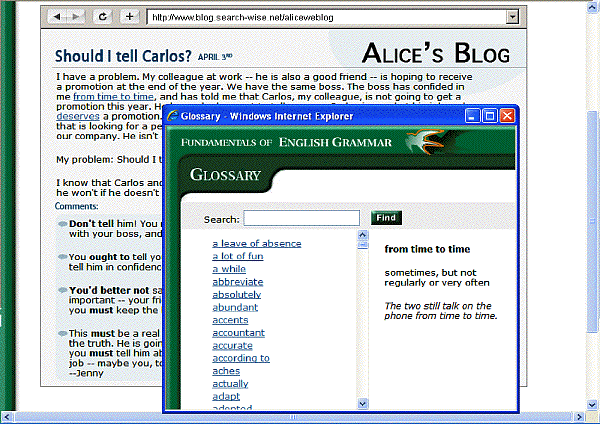
Task: Select "a leave of absence" glossary entry
Action: pyautogui.click(x=256, y=243)
